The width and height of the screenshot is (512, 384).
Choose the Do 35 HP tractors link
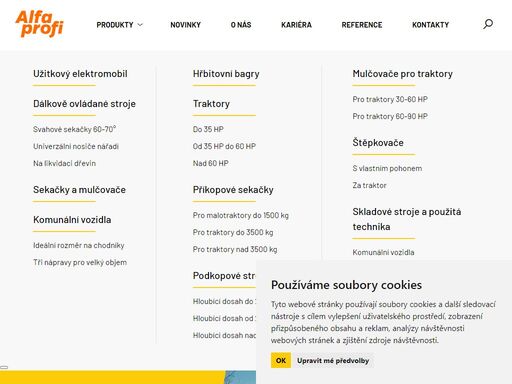[208, 129]
